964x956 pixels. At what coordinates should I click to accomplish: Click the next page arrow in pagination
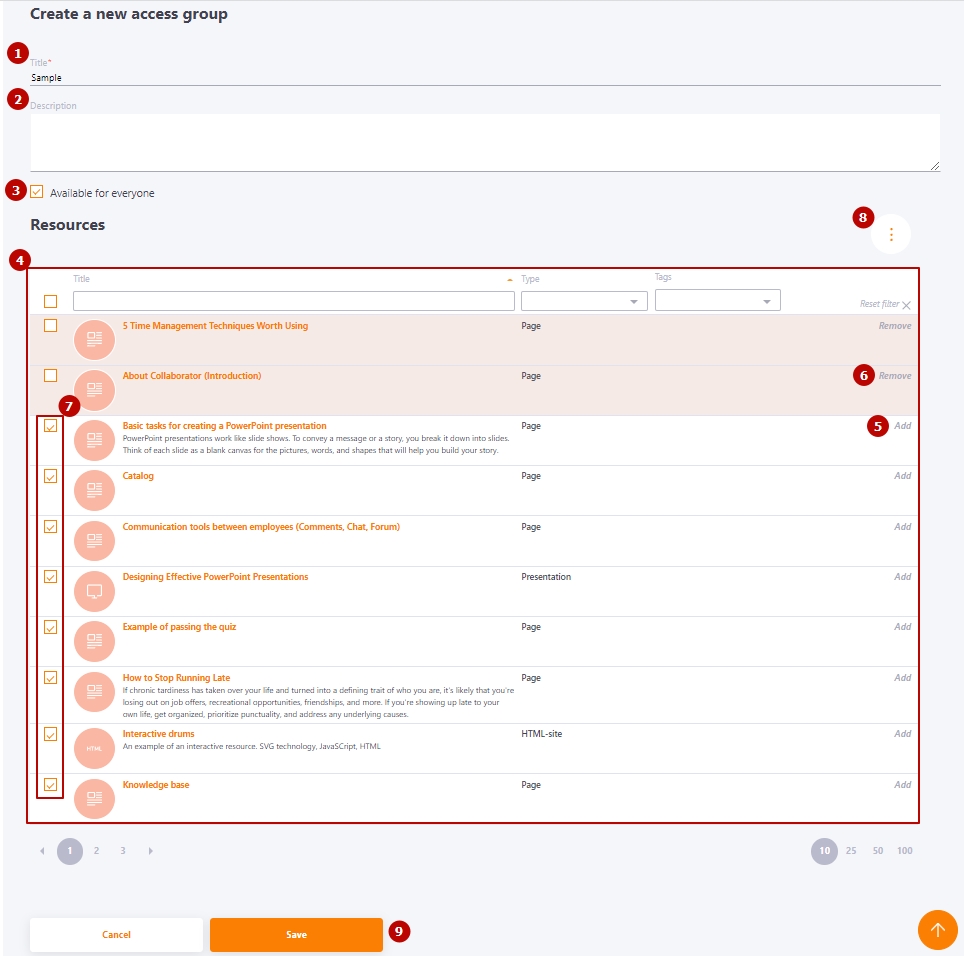click(150, 850)
